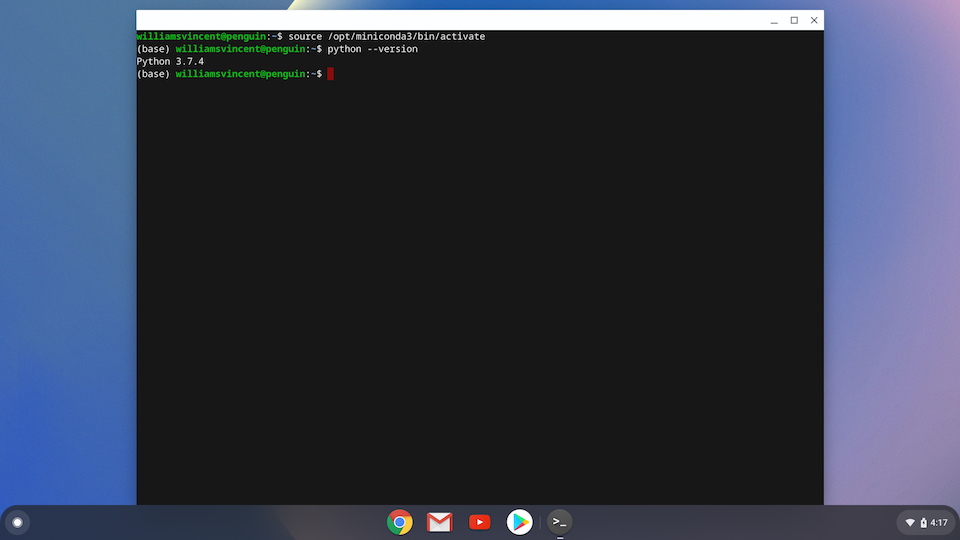Select 'source /opt/miniconda3/bin/activate' command text
Image resolution: width=960 pixels, height=540 pixels.
tap(386, 37)
